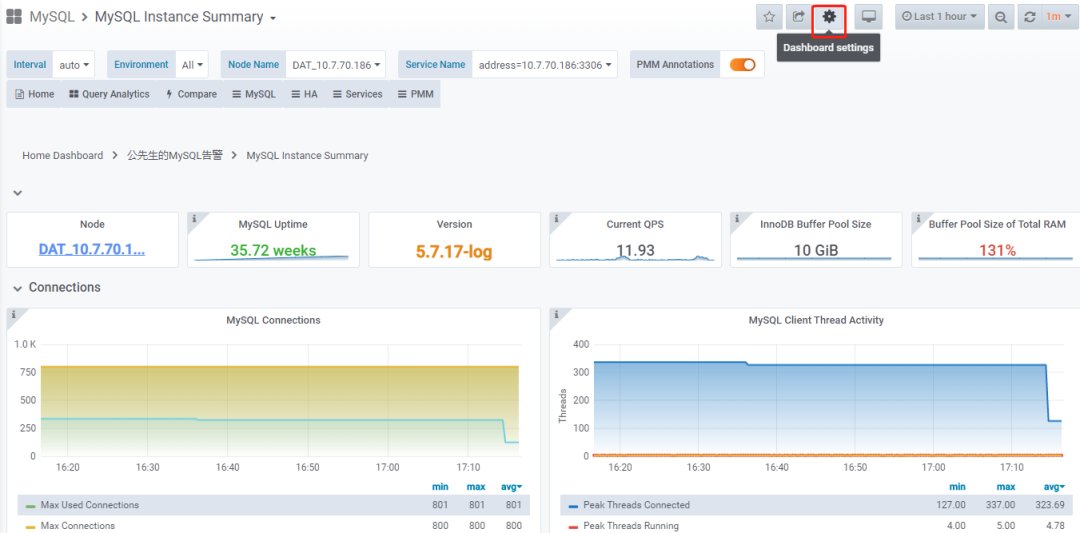This screenshot has width=1080, height=533.
Task: Switch to TV view mode icon
Action: [869, 17]
